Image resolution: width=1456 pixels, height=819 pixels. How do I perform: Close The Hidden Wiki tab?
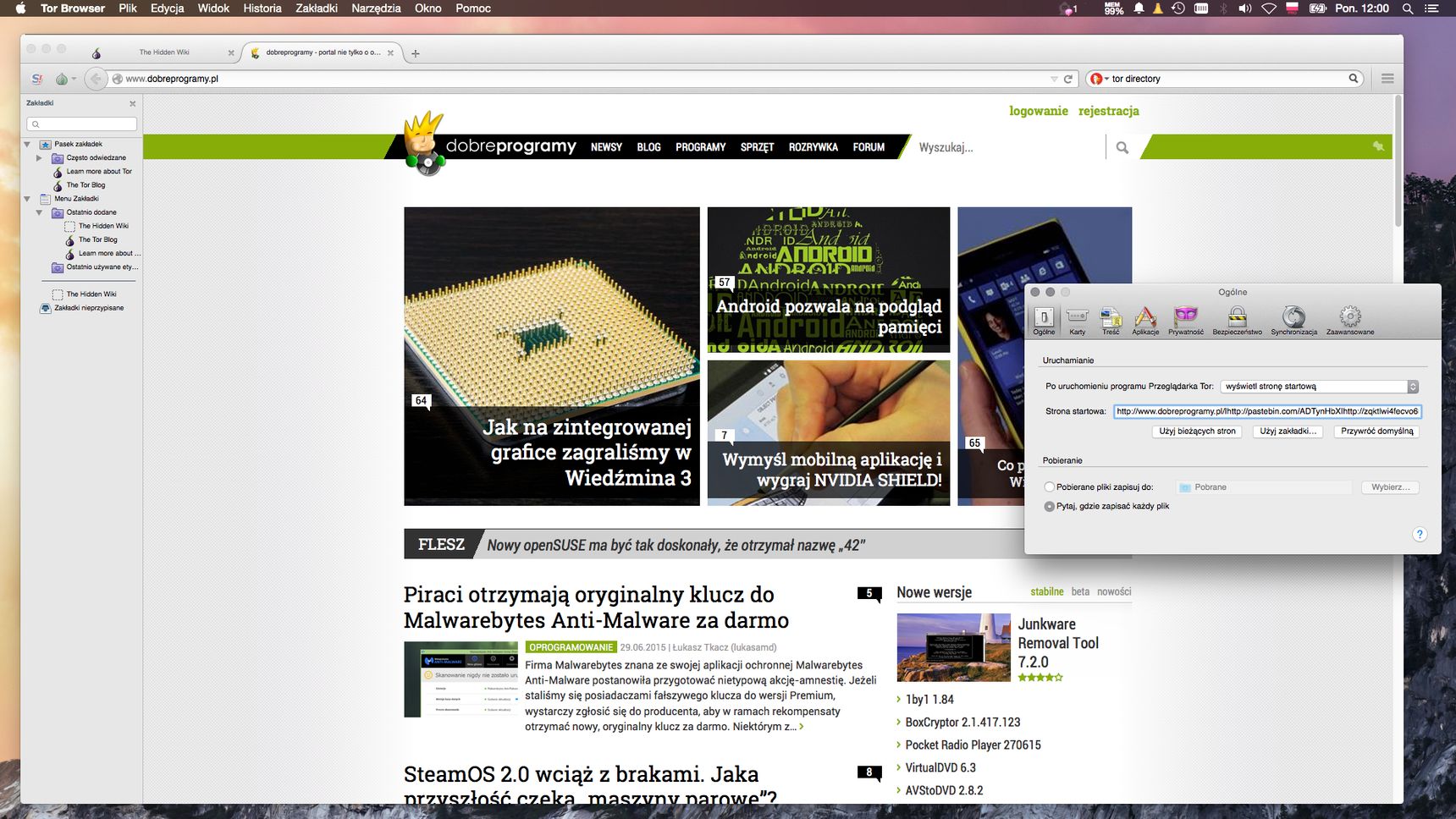[x=231, y=52]
